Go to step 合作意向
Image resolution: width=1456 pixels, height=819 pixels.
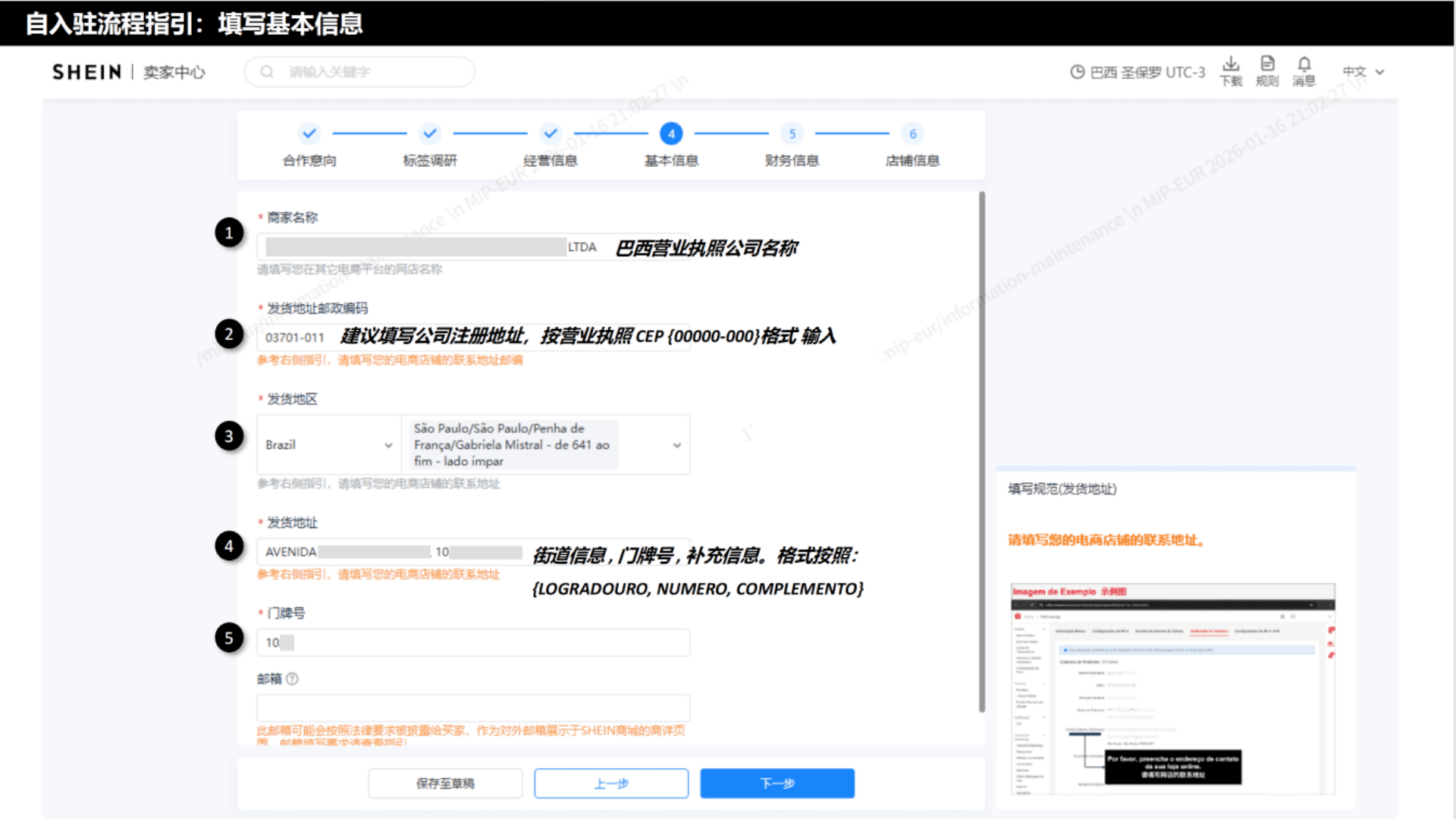309,146
